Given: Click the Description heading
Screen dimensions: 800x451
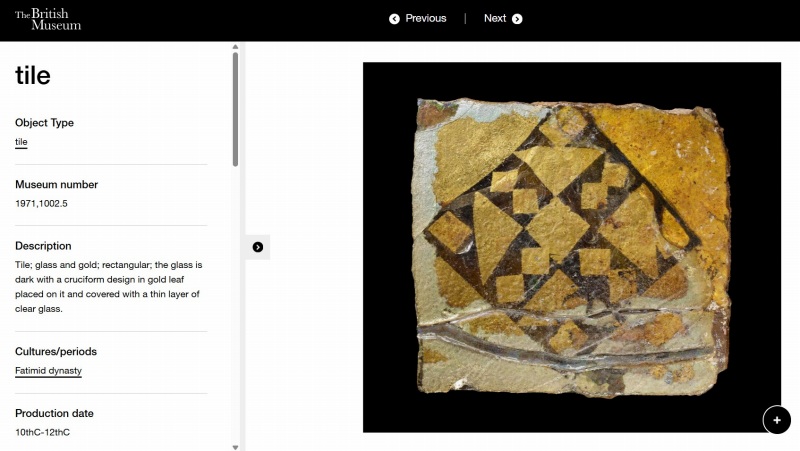Looking at the screenshot, I should coord(43,246).
